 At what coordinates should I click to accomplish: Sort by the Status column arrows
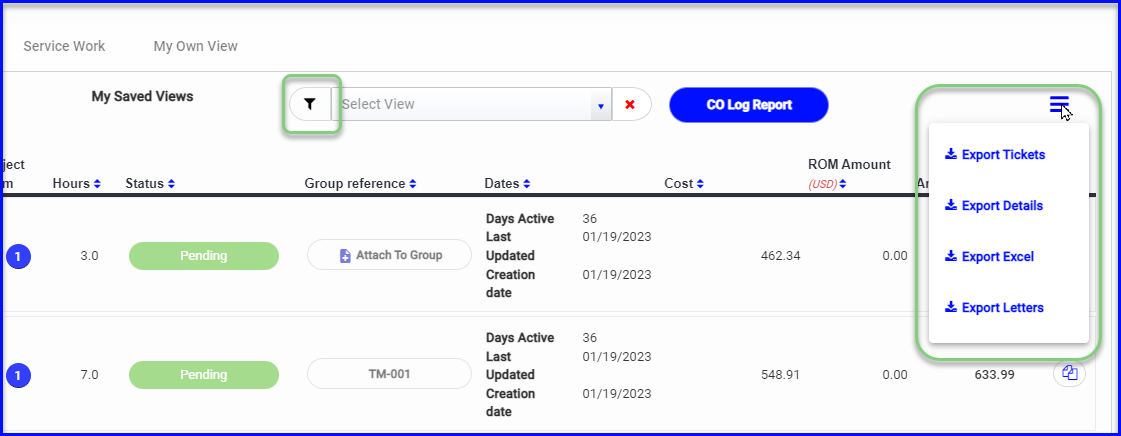(x=172, y=184)
